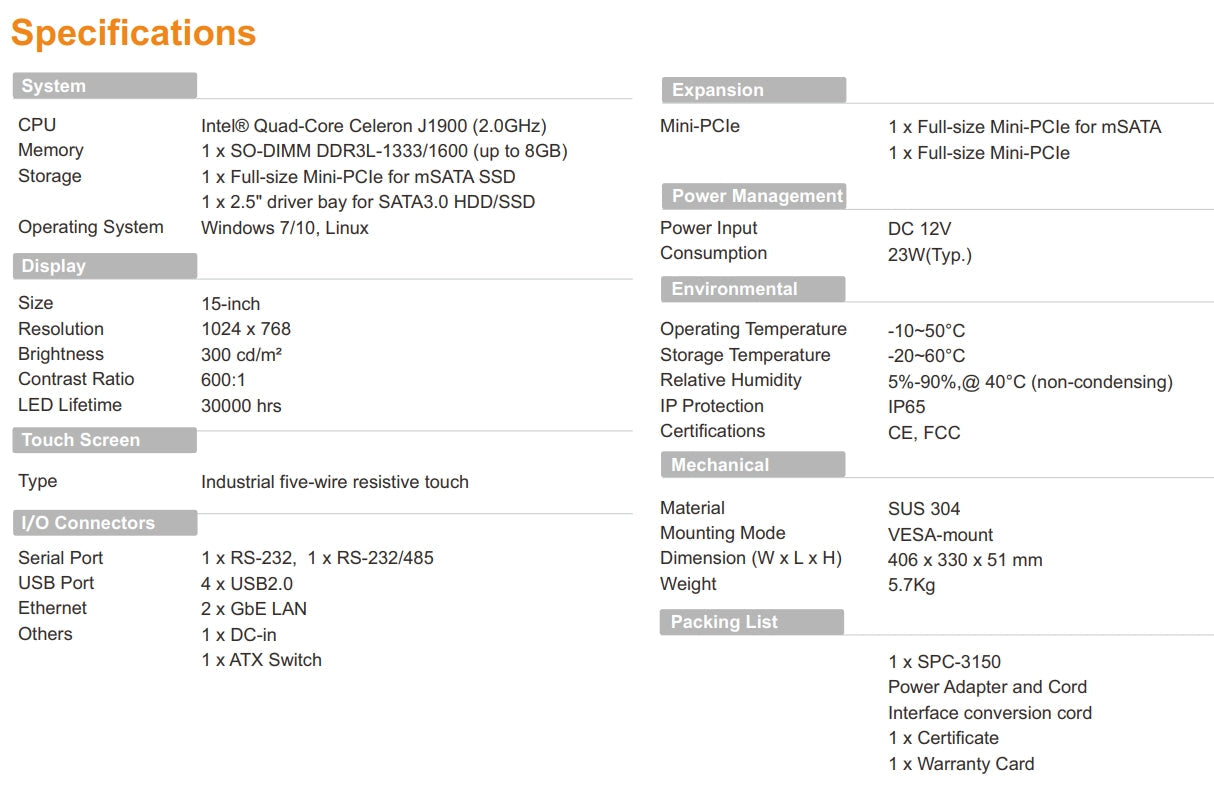The image size is (1214, 792).
Task: Open the I/O Connectors section header
Action: tap(88, 523)
